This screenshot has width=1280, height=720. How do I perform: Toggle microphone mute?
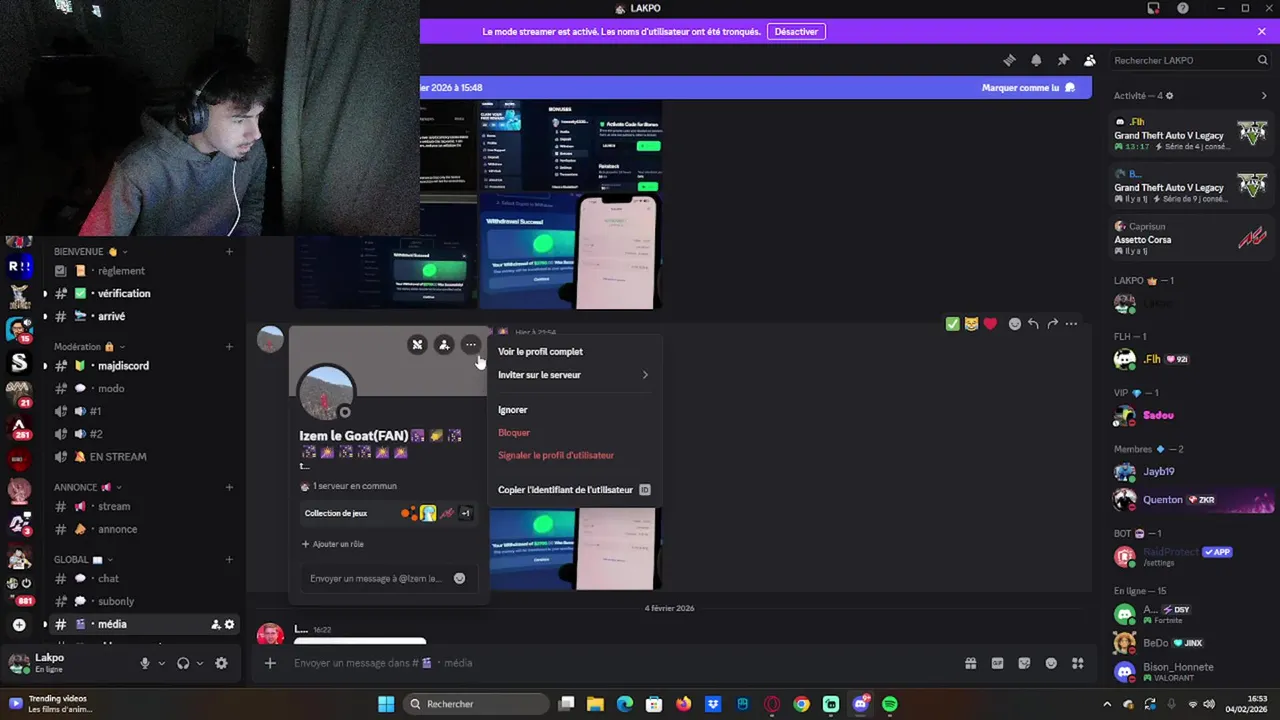[x=145, y=663]
